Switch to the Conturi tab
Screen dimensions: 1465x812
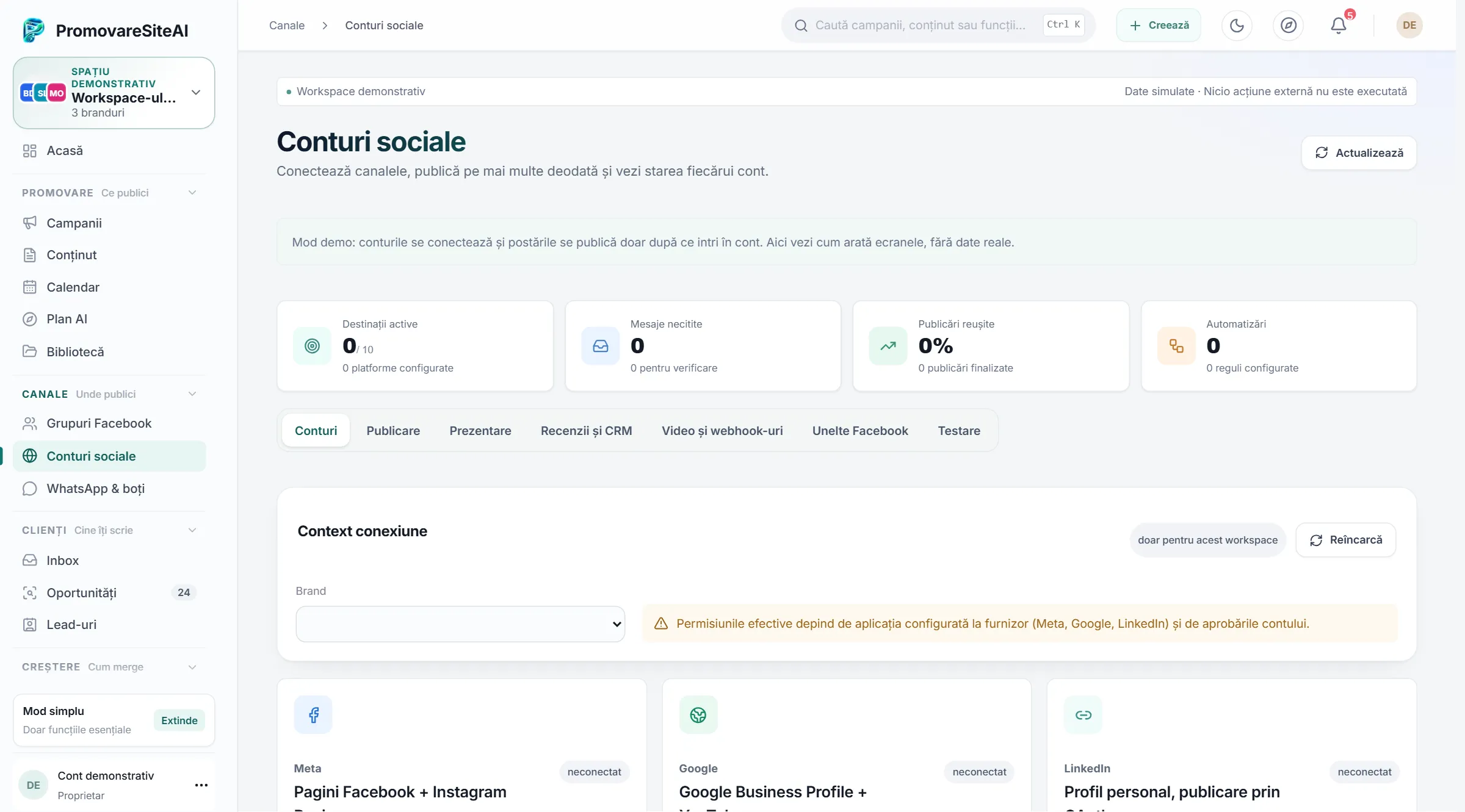(x=316, y=431)
